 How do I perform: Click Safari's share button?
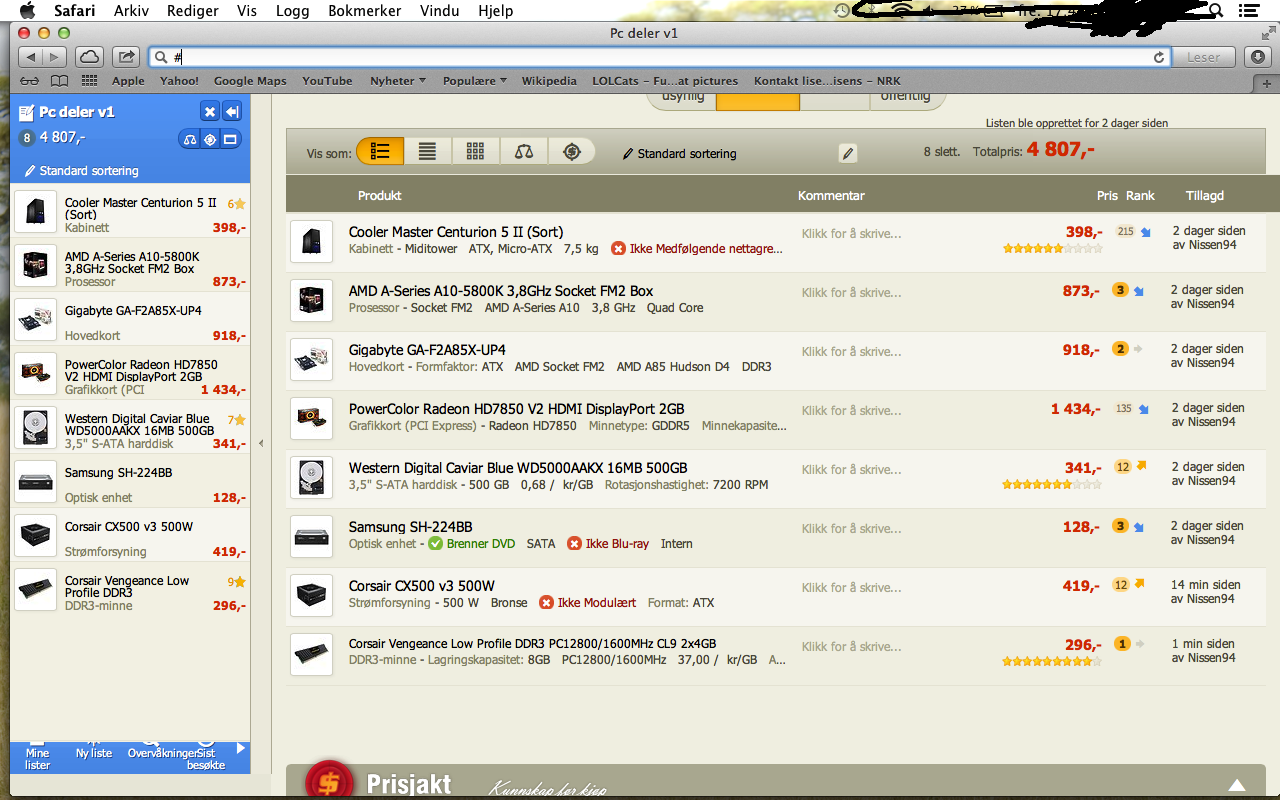[126, 57]
